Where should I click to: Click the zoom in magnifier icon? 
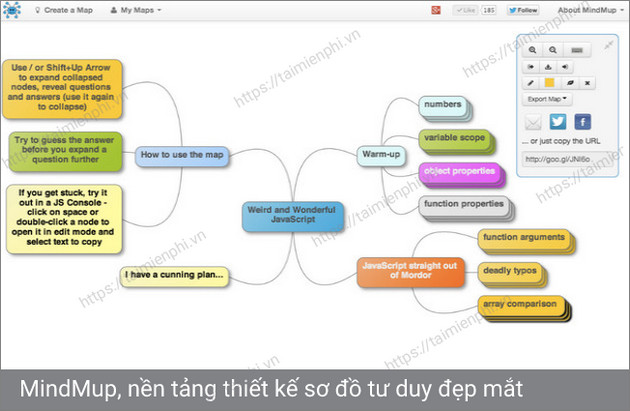532,49
